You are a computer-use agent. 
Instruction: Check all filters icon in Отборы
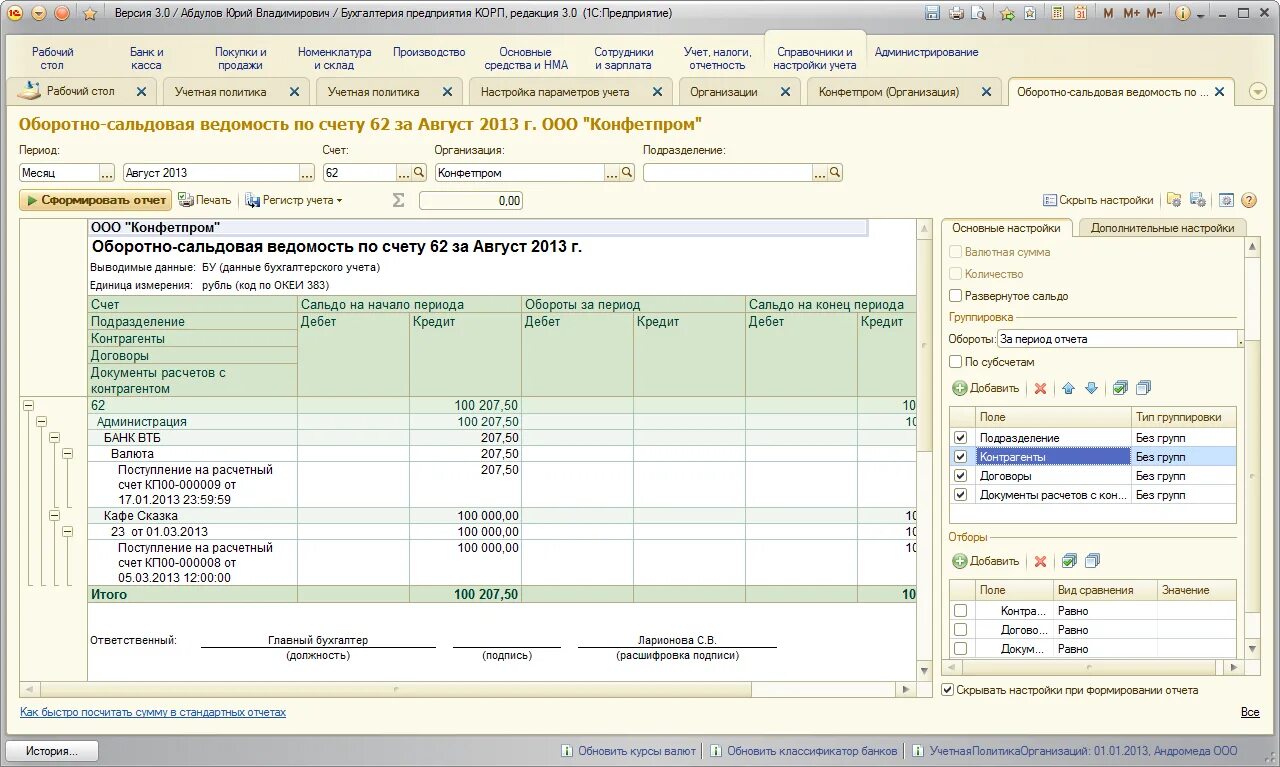(x=1068, y=561)
